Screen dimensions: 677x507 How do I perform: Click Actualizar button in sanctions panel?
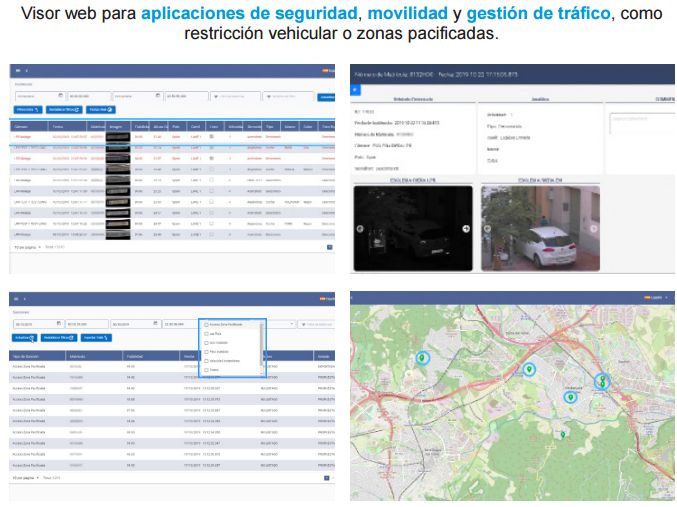point(25,338)
